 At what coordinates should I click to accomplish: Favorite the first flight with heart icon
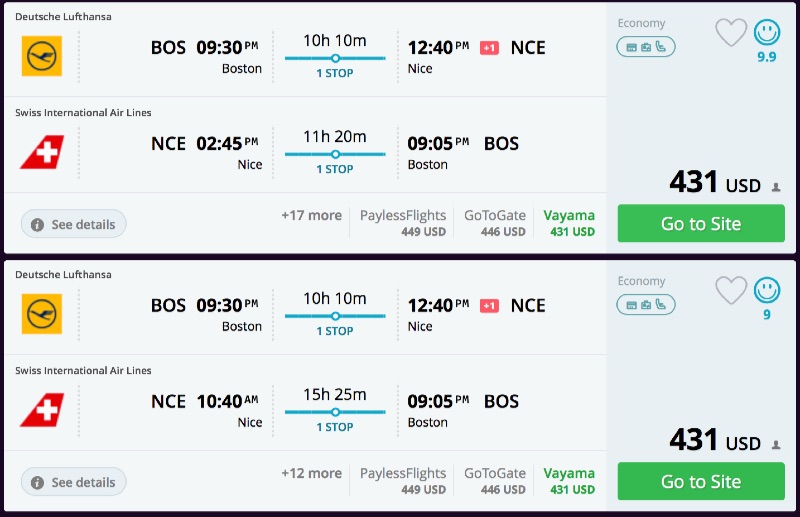731,33
